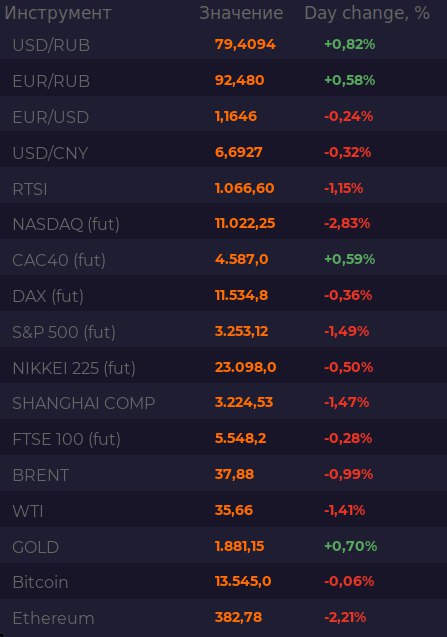447x637 pixels.
Task: Open the Ethereum row
Action: [224, 618]
